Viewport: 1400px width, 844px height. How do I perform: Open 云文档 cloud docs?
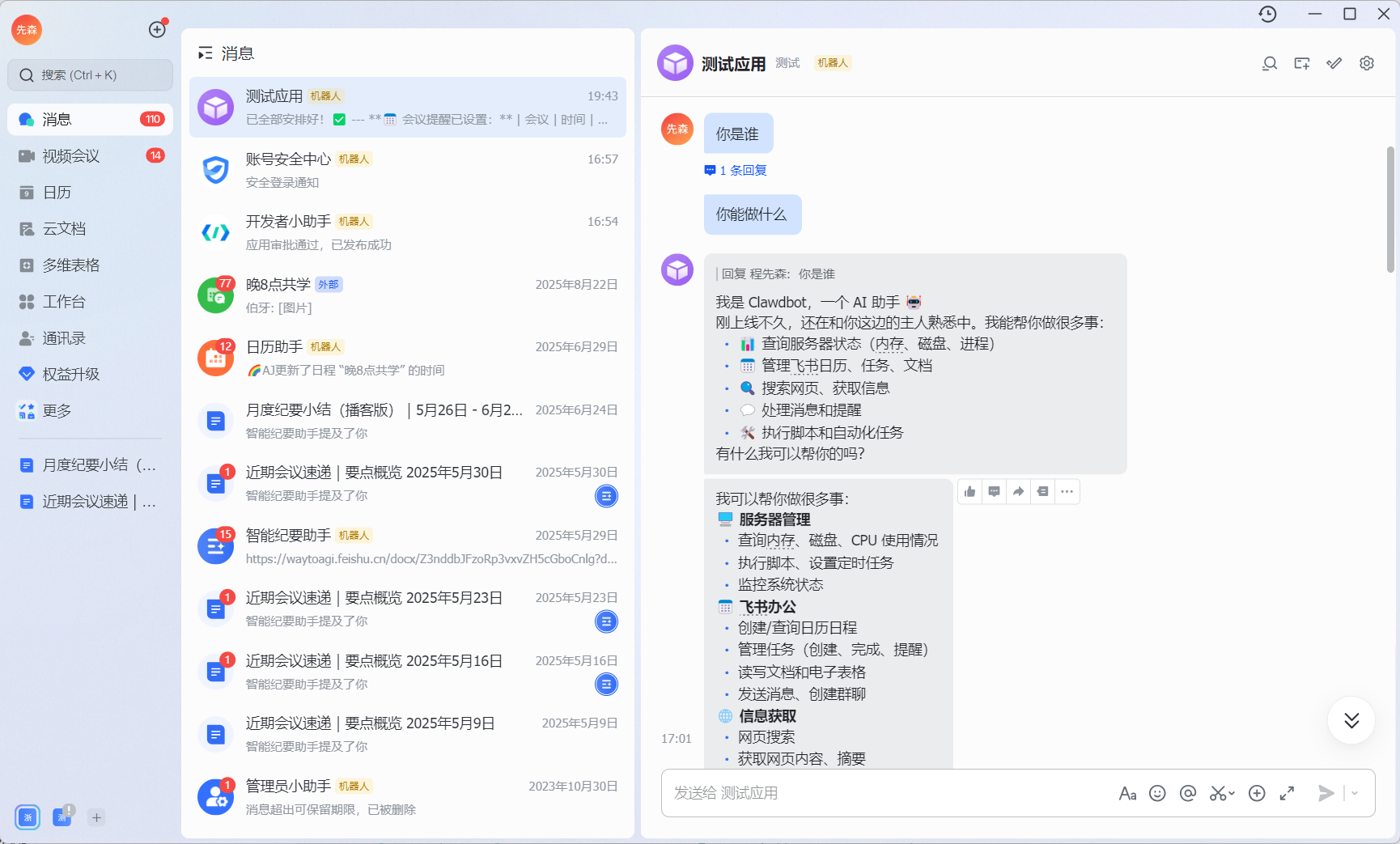(x=90, y=228)
